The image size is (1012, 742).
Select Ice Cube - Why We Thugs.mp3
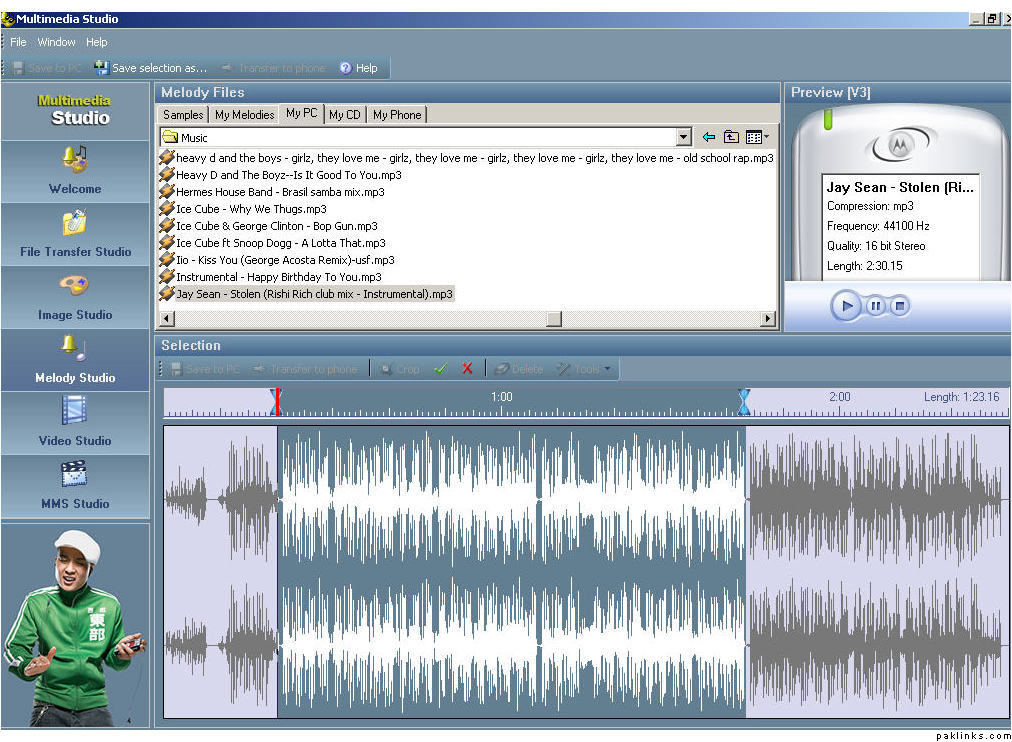pos(250,209)
